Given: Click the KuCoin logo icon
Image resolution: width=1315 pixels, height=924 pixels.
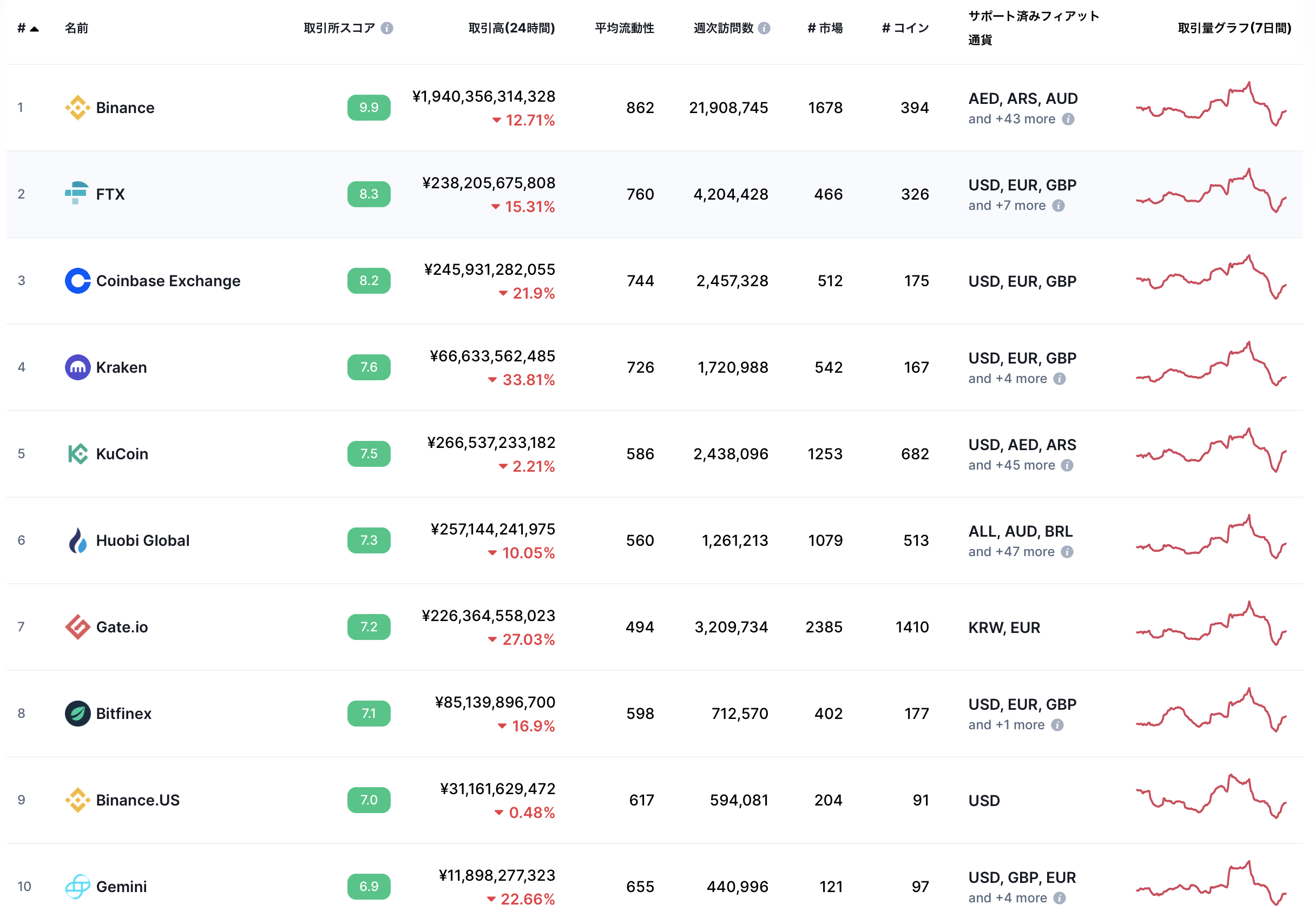Looking at the screenshot, I should click(77, 454).
